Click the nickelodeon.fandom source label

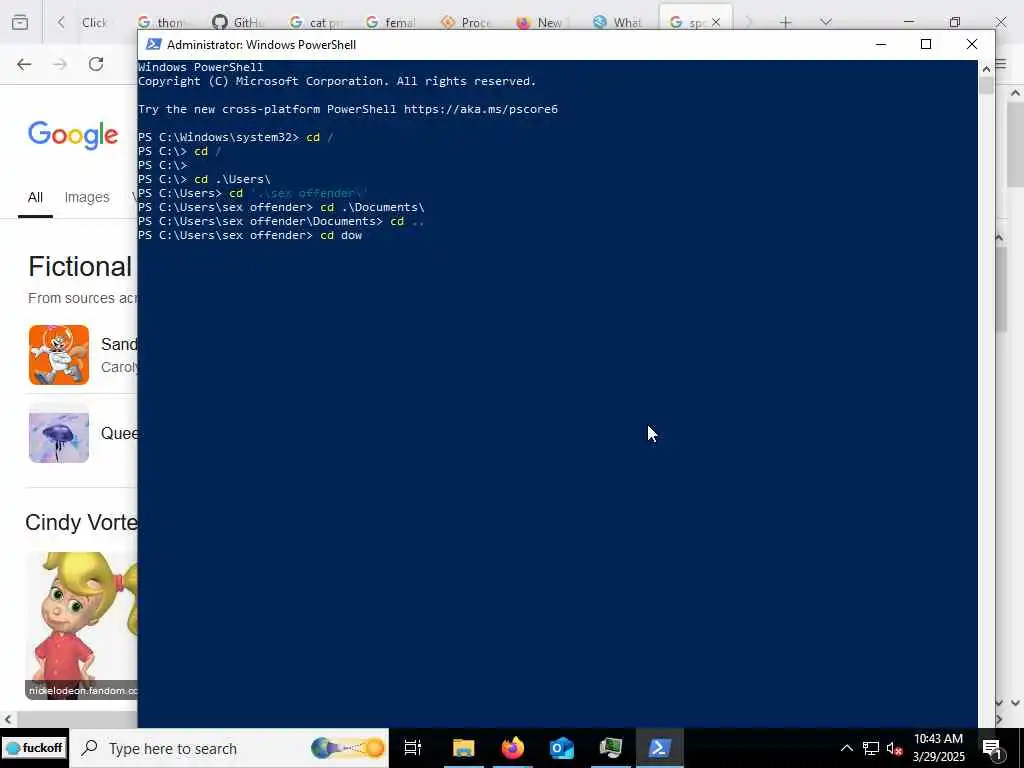click(83, 690)
